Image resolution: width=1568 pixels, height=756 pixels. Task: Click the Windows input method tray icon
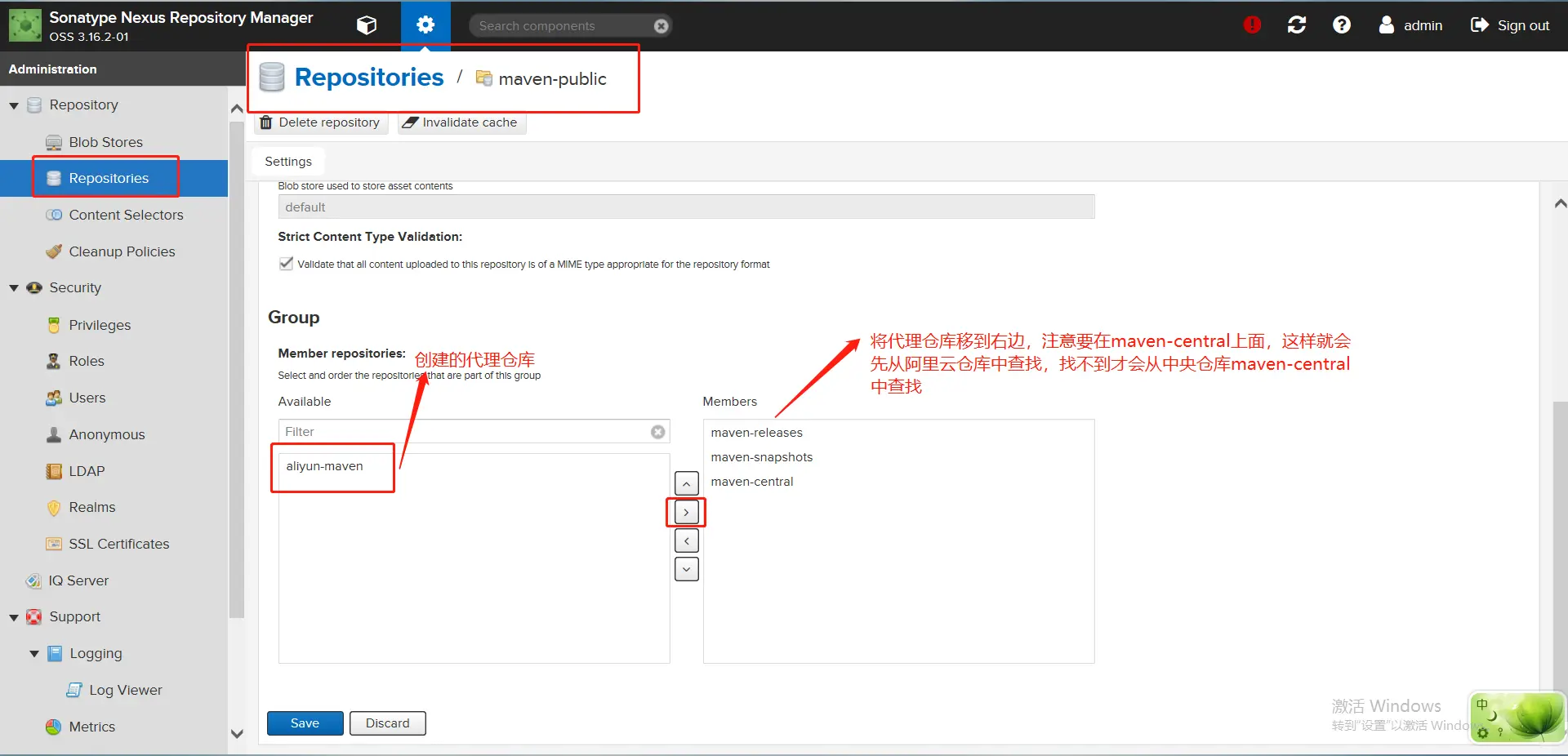[1517, 717]
